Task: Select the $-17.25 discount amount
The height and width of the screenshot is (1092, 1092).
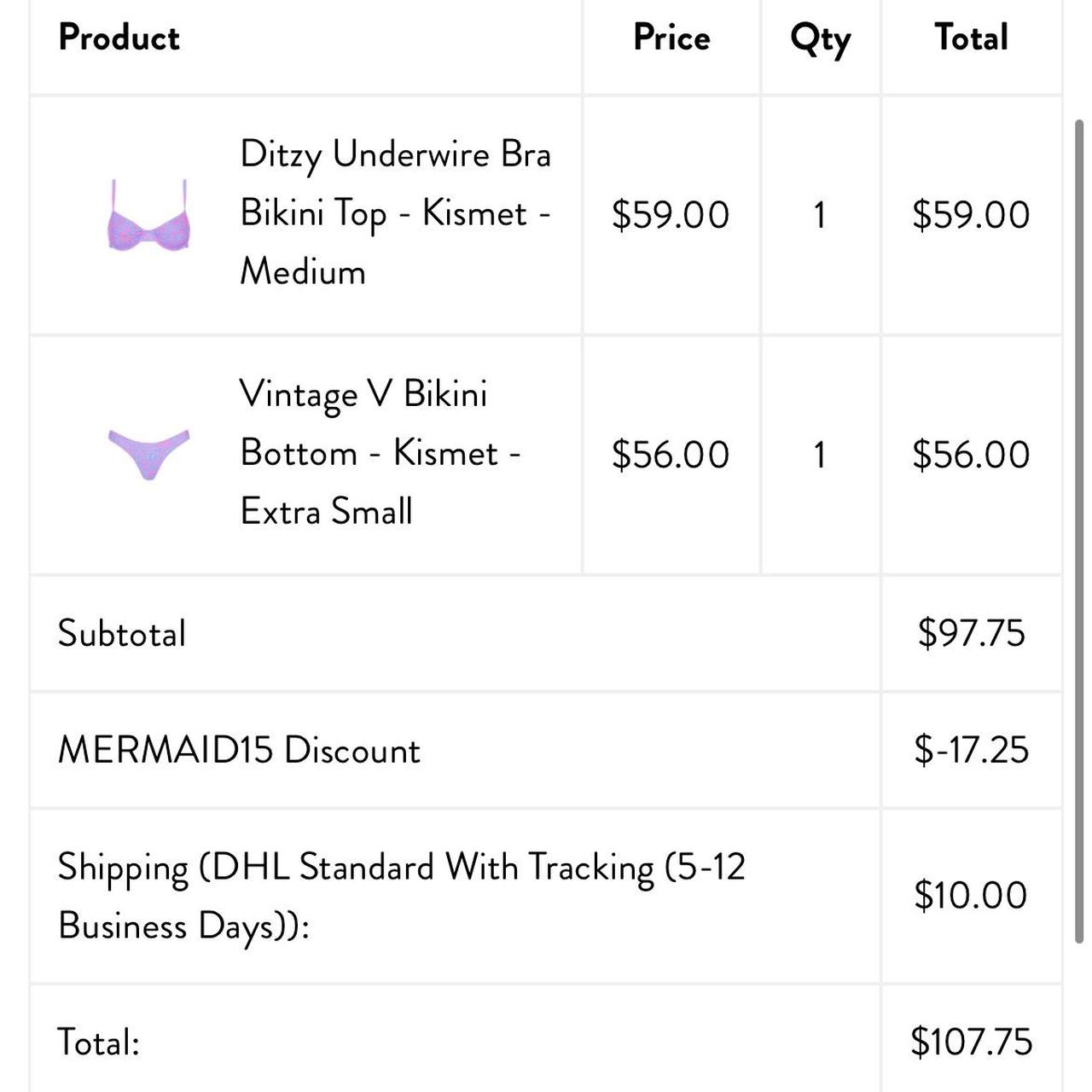Action: (971, 750)
